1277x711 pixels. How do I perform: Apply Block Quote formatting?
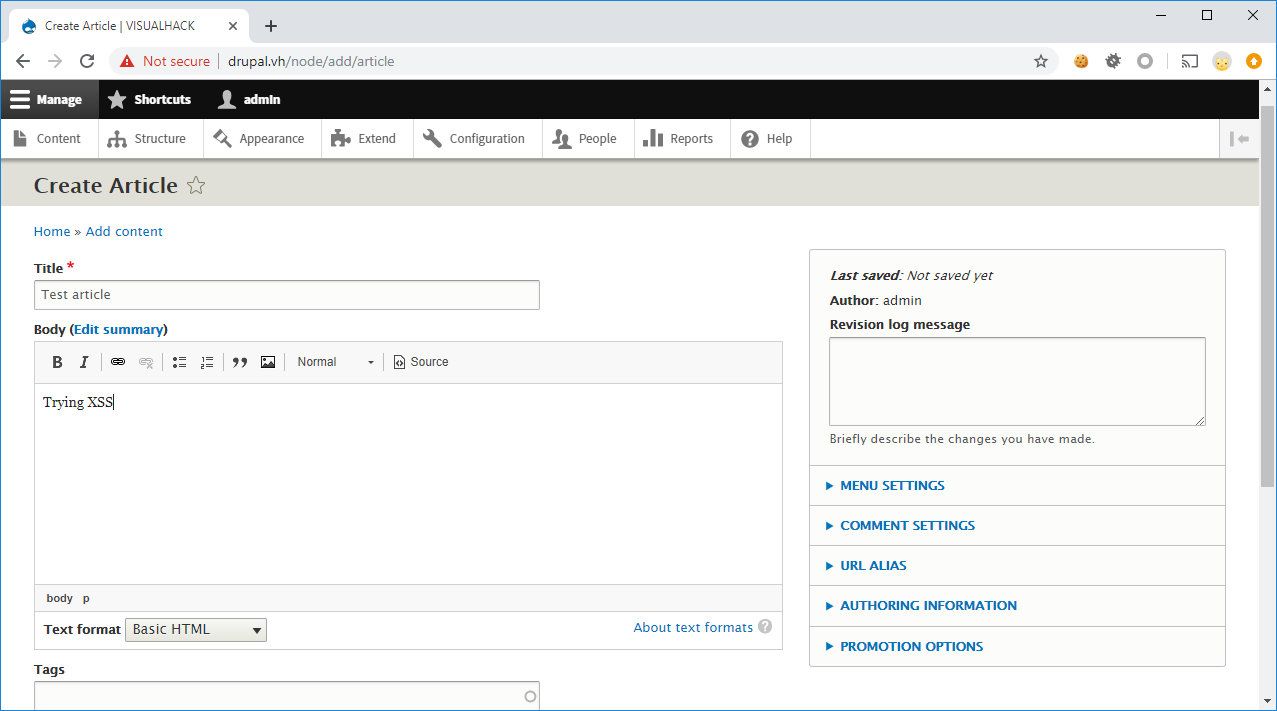click(240, 362)
